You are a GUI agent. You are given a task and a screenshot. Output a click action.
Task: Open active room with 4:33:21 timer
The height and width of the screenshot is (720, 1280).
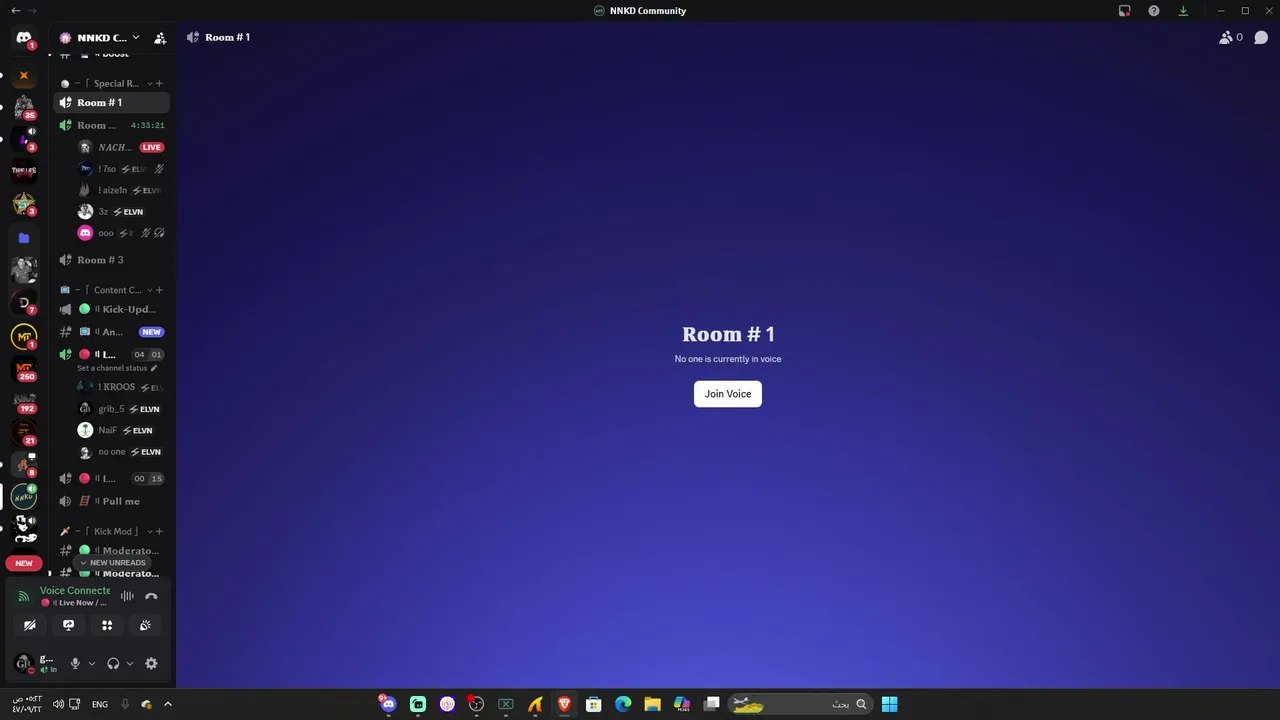point(111,125)
